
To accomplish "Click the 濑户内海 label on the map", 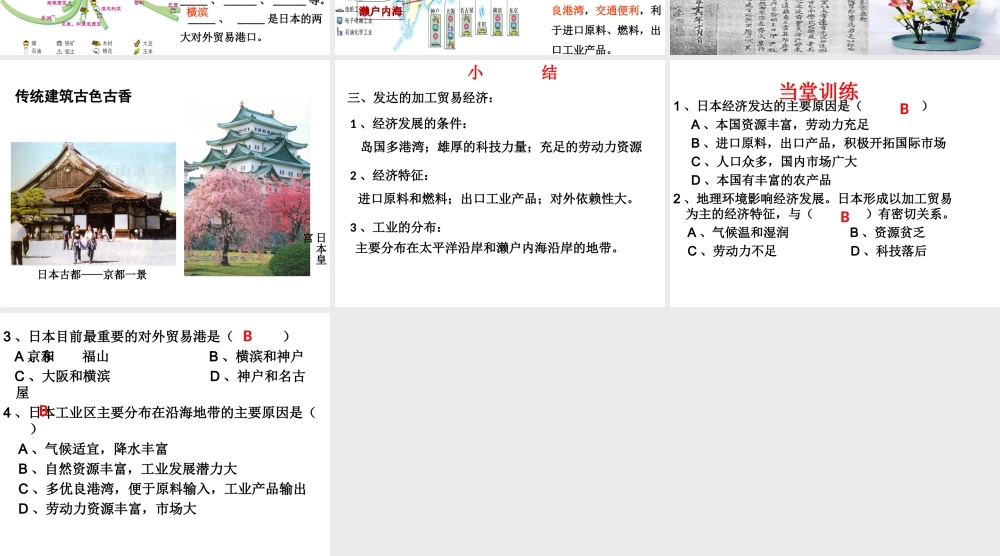I will coord(380,11).
